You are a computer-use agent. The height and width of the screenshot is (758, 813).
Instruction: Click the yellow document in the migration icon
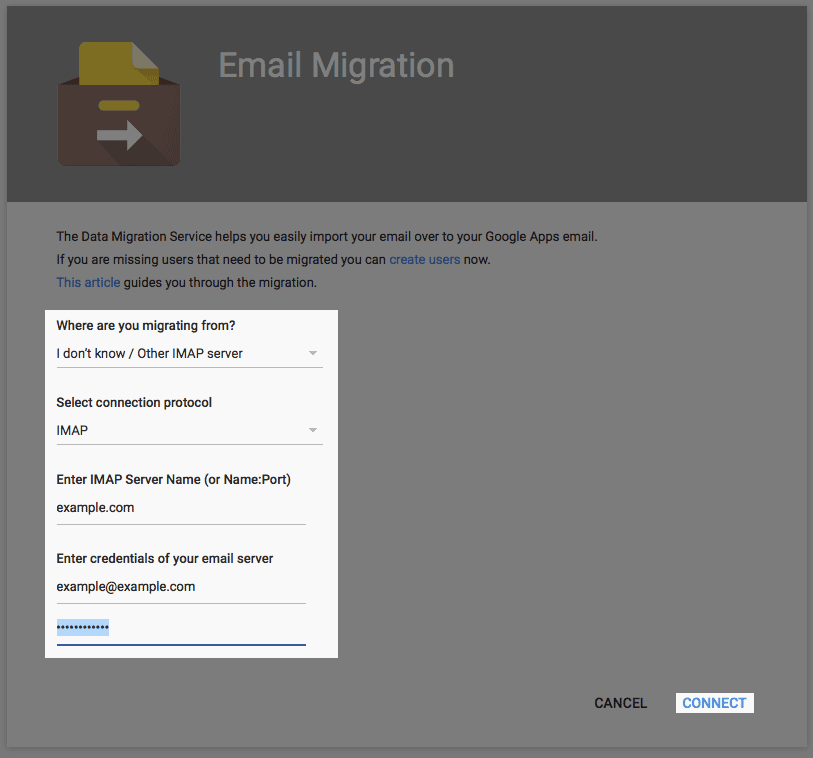pos(118,65)
